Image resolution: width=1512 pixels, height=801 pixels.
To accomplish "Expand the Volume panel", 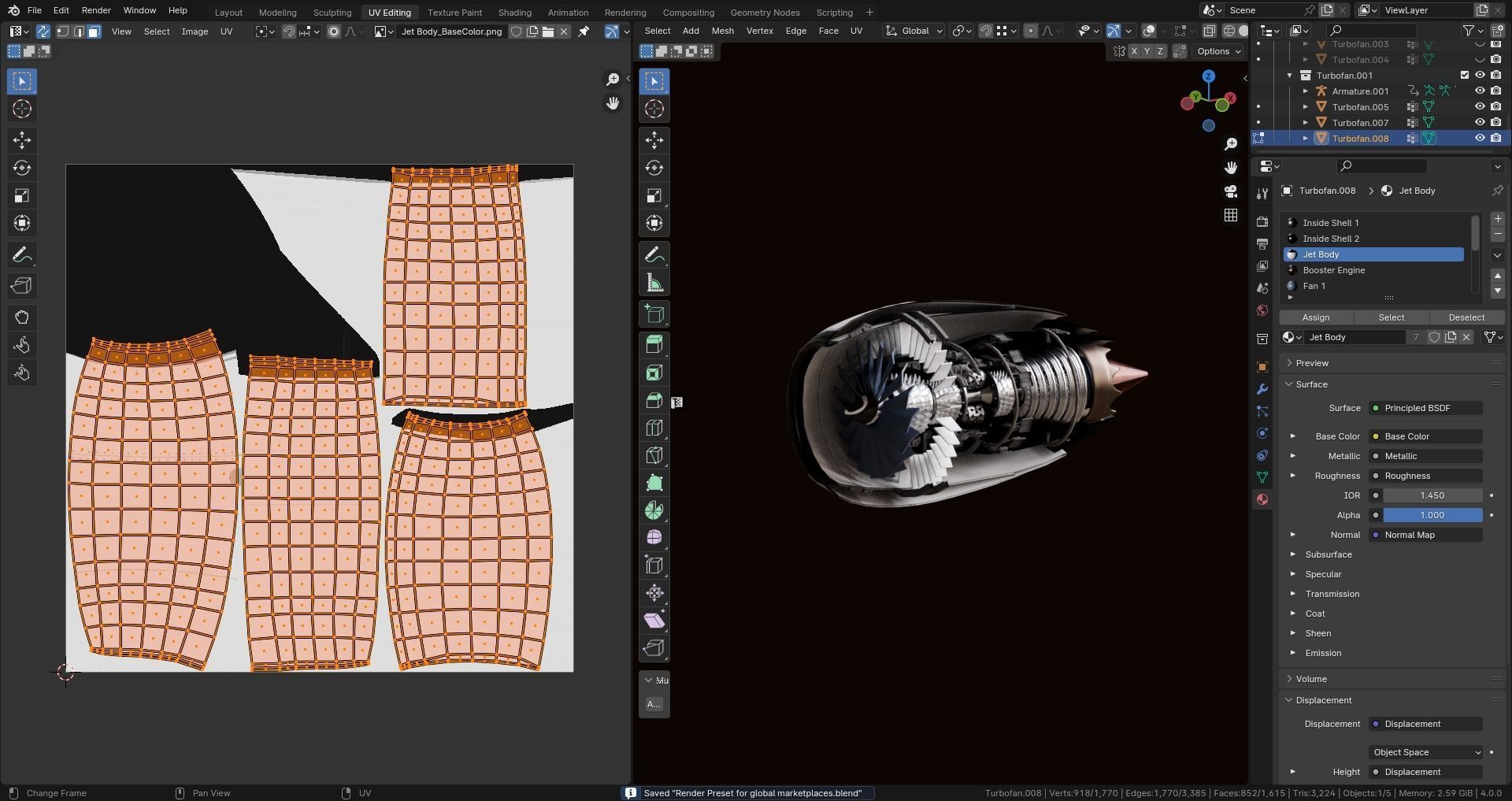I will (1311, 679).
